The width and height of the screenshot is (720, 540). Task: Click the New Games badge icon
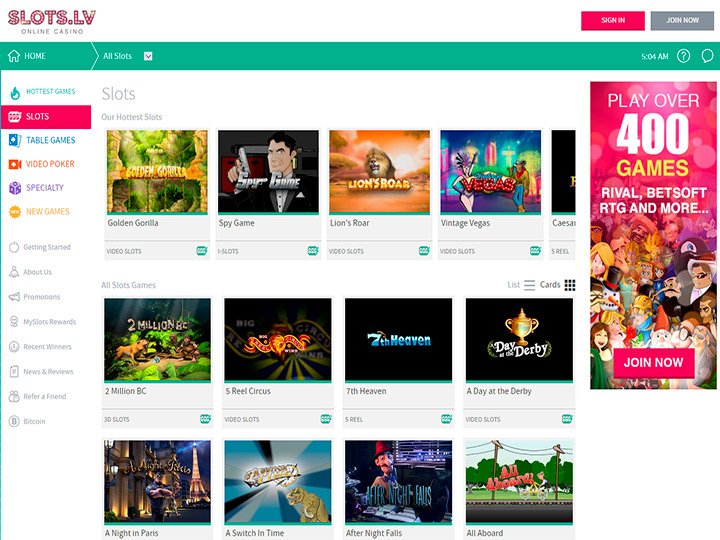point(15,211)
